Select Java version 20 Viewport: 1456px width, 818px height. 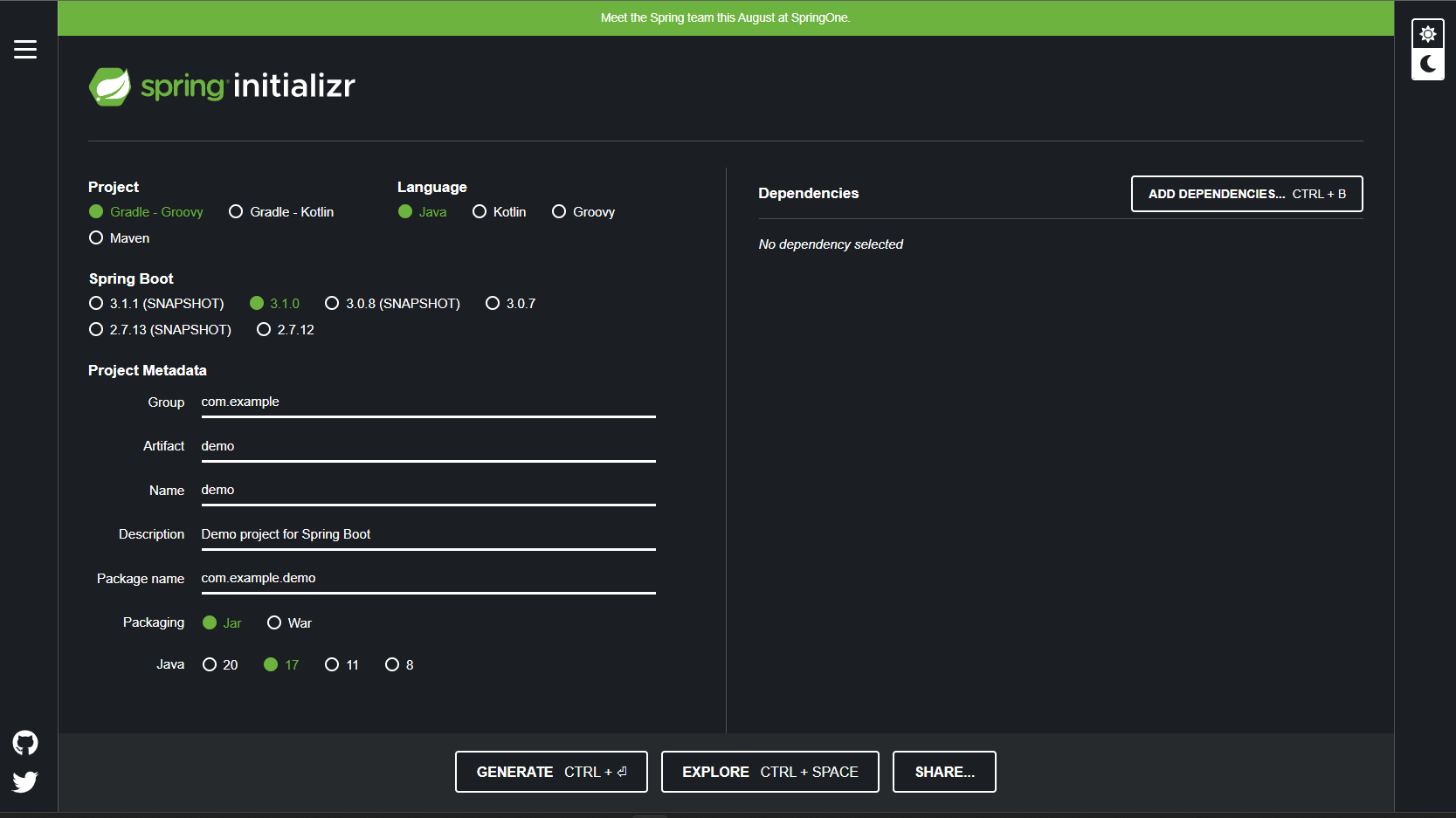click(x=220, y=664)
